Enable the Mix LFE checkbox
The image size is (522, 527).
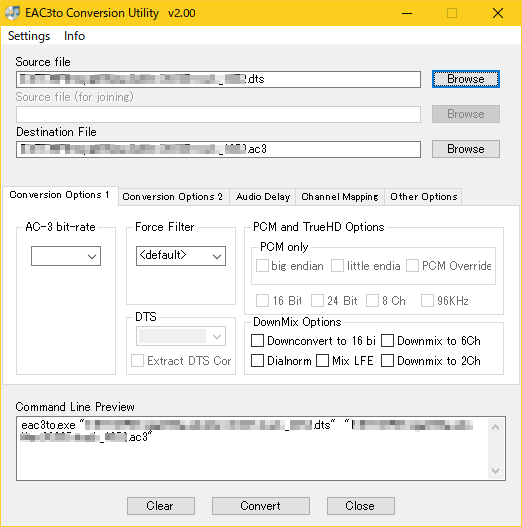click(322, 361)
